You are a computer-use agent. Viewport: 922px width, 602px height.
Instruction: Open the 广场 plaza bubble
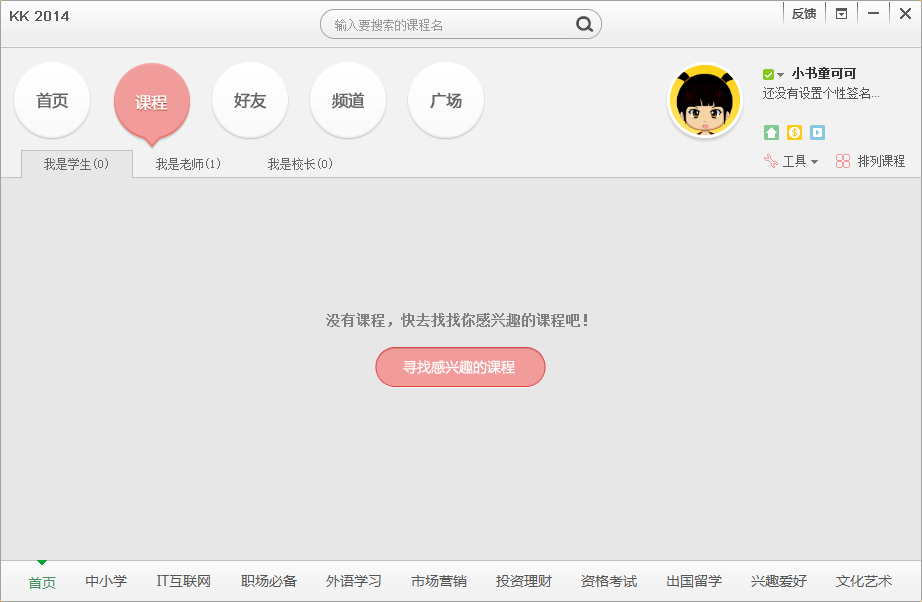[x=445, y=100]
